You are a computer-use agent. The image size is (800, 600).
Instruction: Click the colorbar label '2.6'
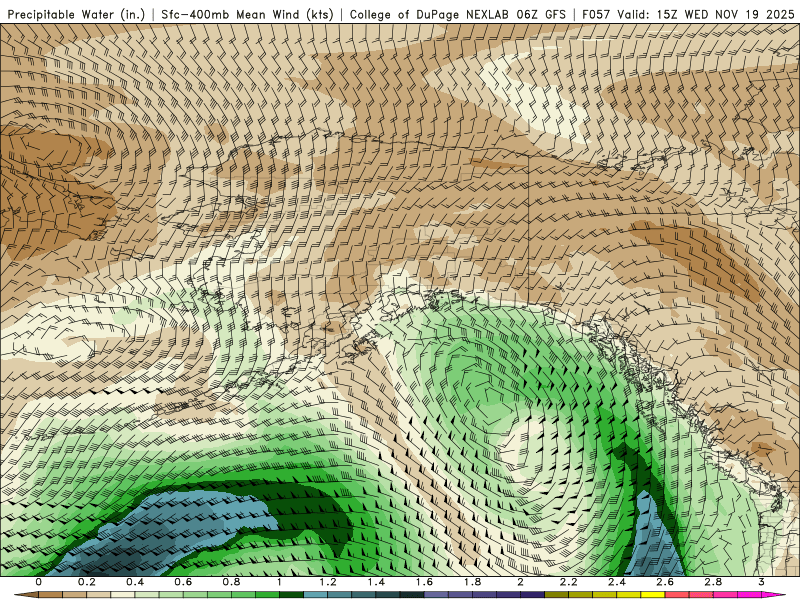click(x=665, y=582)
